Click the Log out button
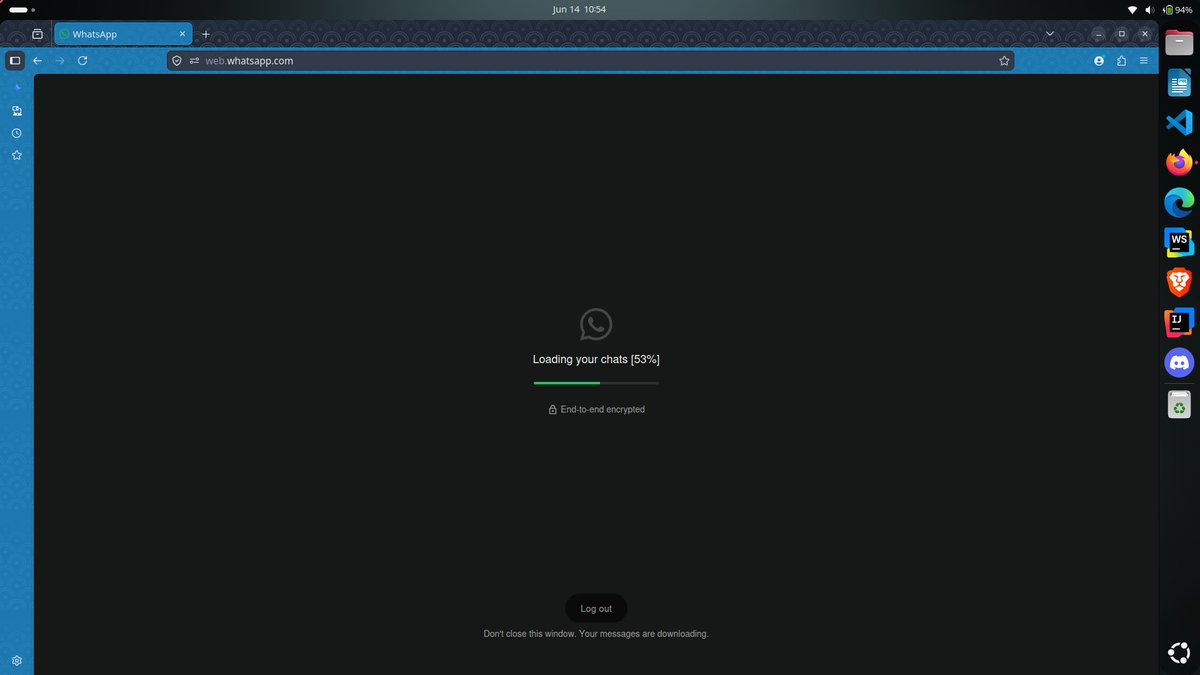The height and width of the screenshot is (675, 1200). 596,608
